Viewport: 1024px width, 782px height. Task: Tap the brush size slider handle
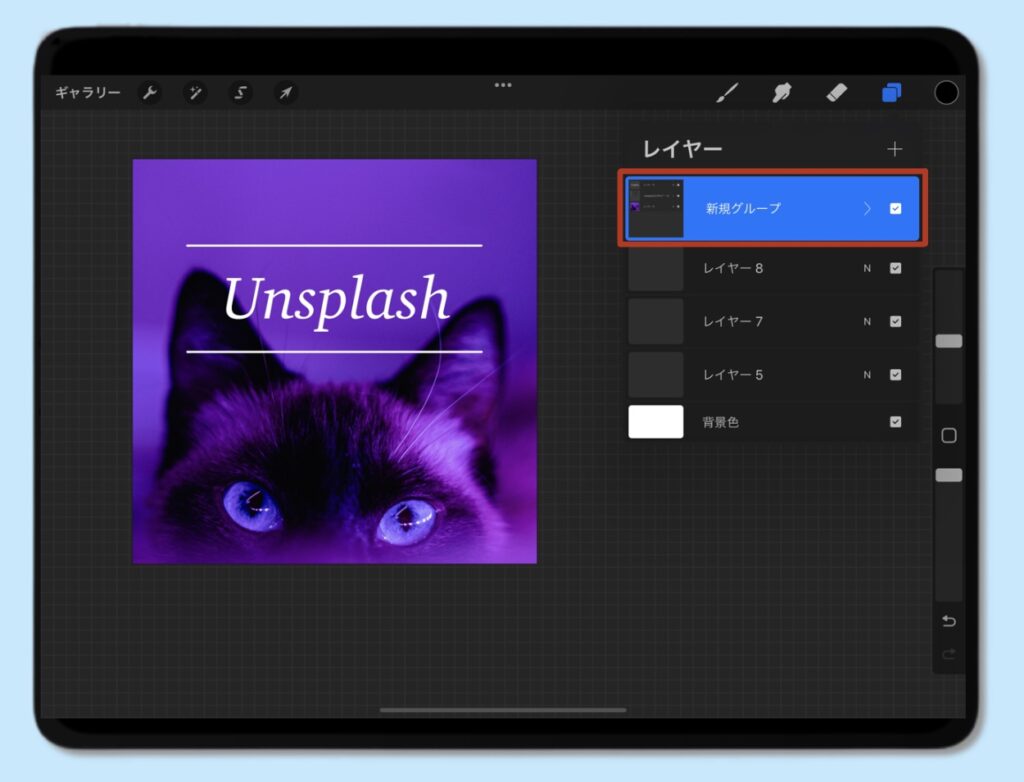948,341
